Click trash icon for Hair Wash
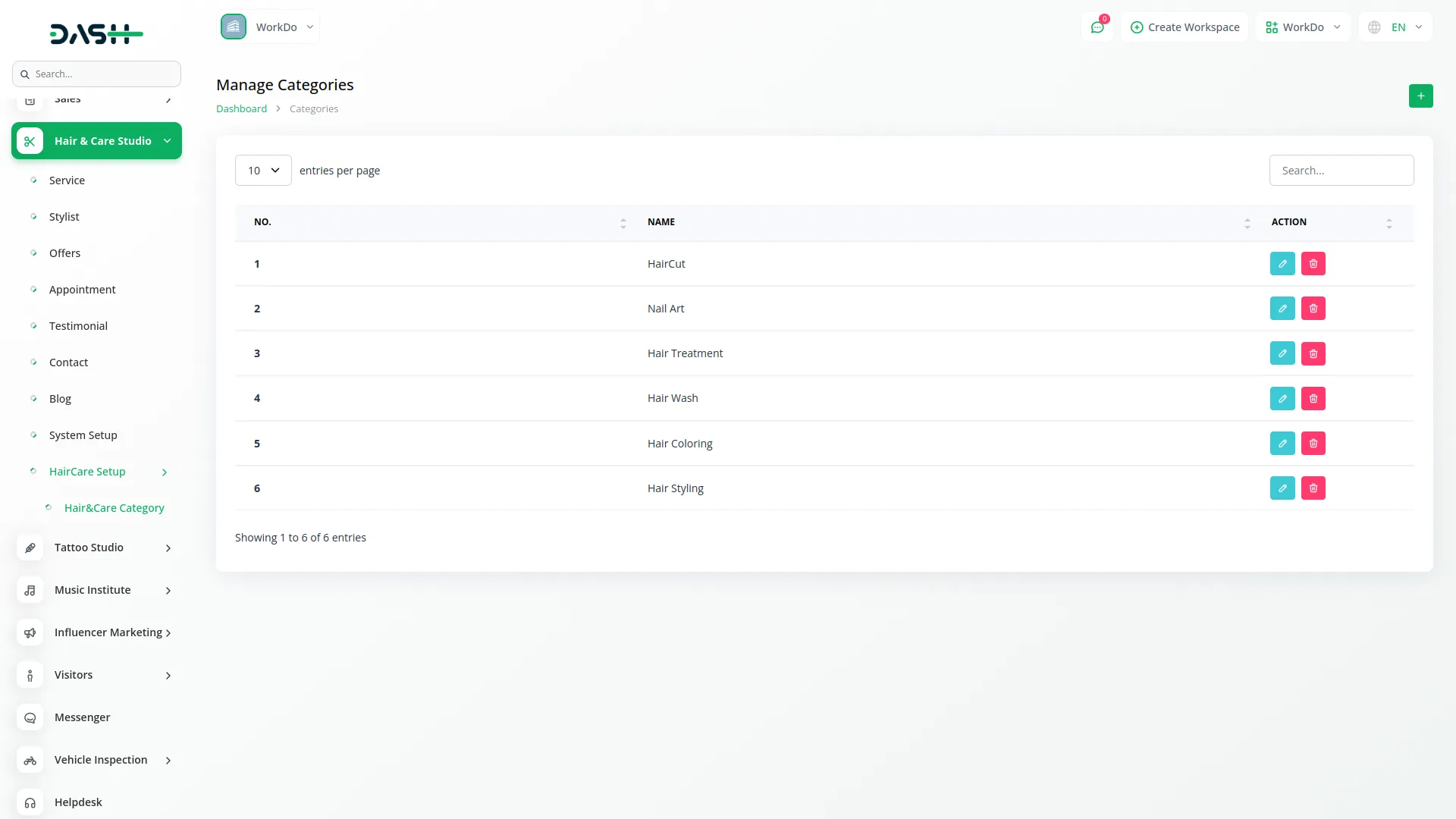 (x=1313, y=398)
